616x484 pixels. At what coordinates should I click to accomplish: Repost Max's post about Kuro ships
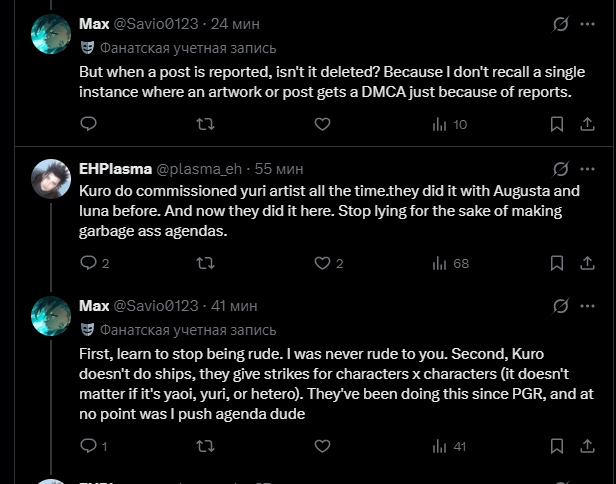[205, 445]
